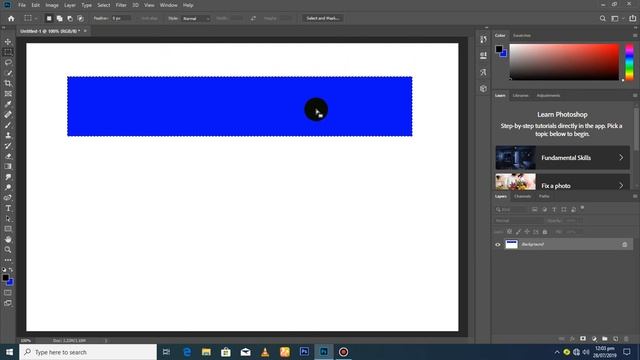Select the Eraser tool
640x360 pixels.
pyautogui.click(x=8, y=156)
